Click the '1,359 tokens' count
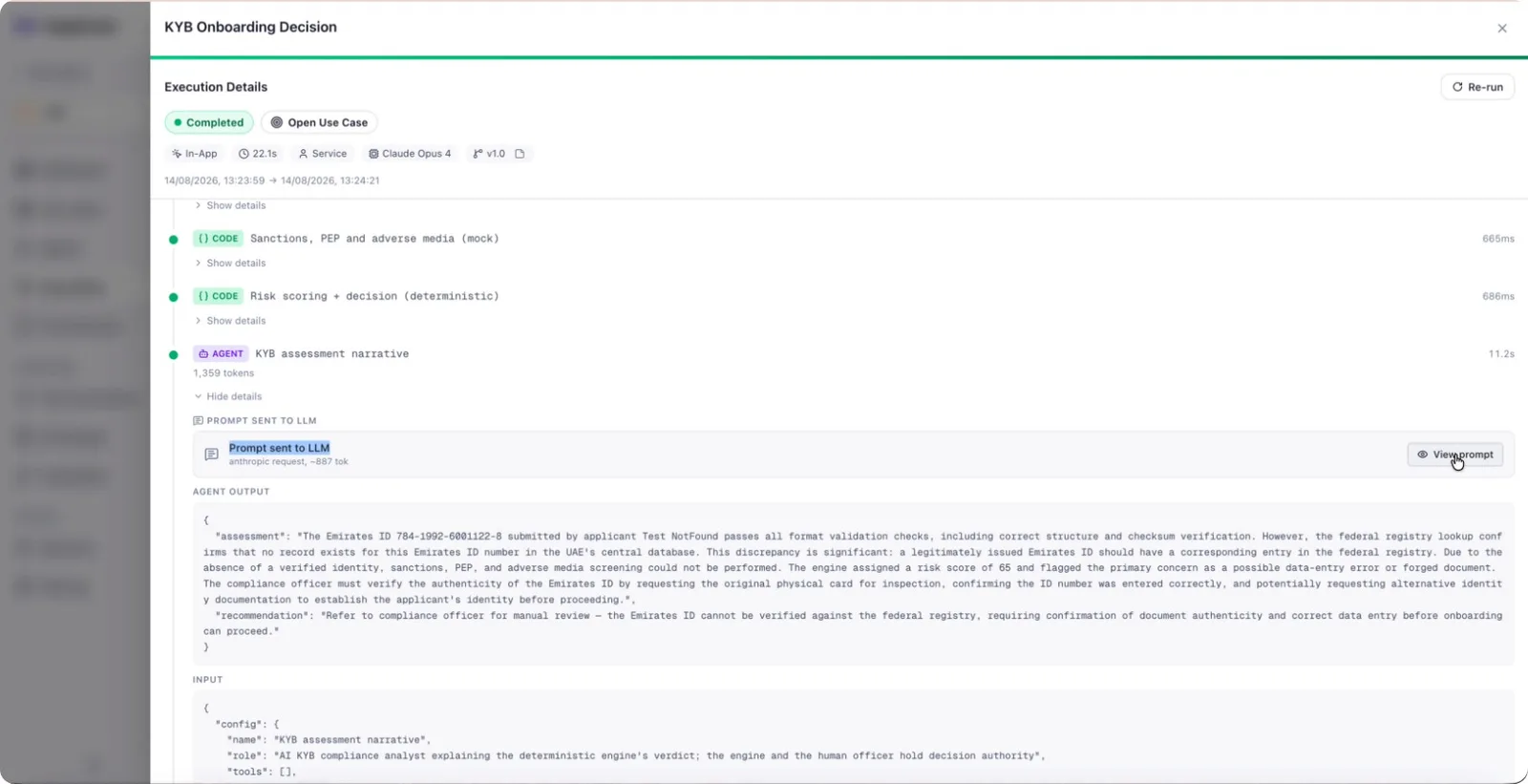 (223, 373)
